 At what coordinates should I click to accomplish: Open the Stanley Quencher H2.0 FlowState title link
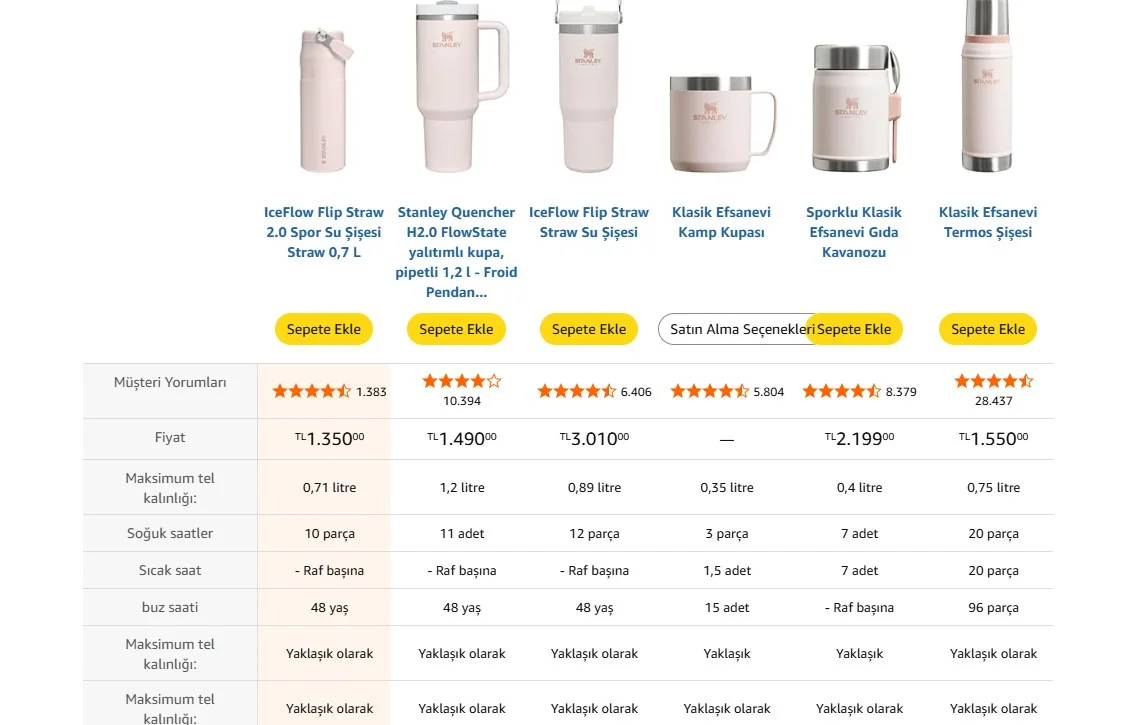456,252
